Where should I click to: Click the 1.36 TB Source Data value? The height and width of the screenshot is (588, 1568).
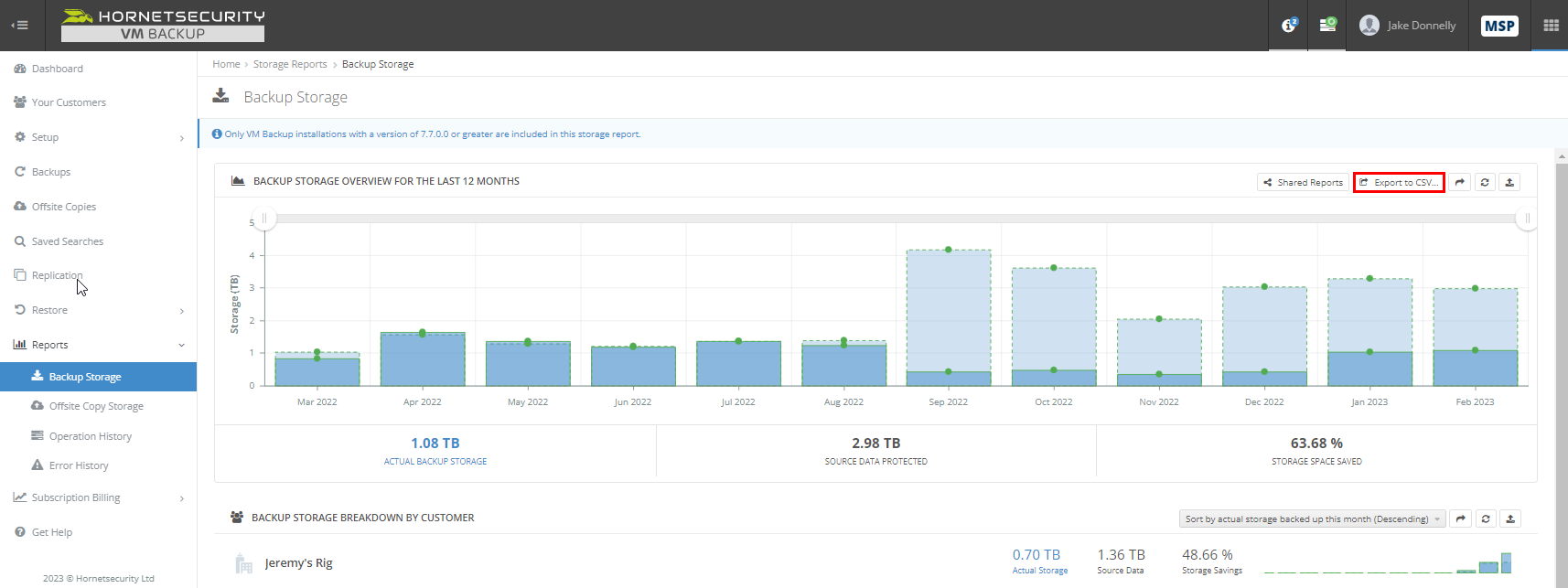[x=1122, y=555]
